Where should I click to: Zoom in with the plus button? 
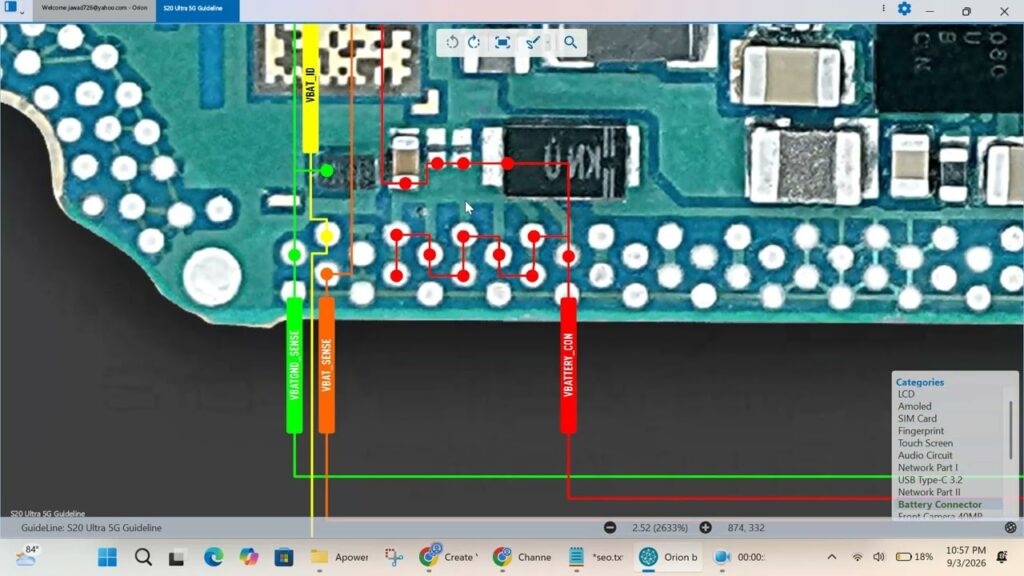coord(705,528)
